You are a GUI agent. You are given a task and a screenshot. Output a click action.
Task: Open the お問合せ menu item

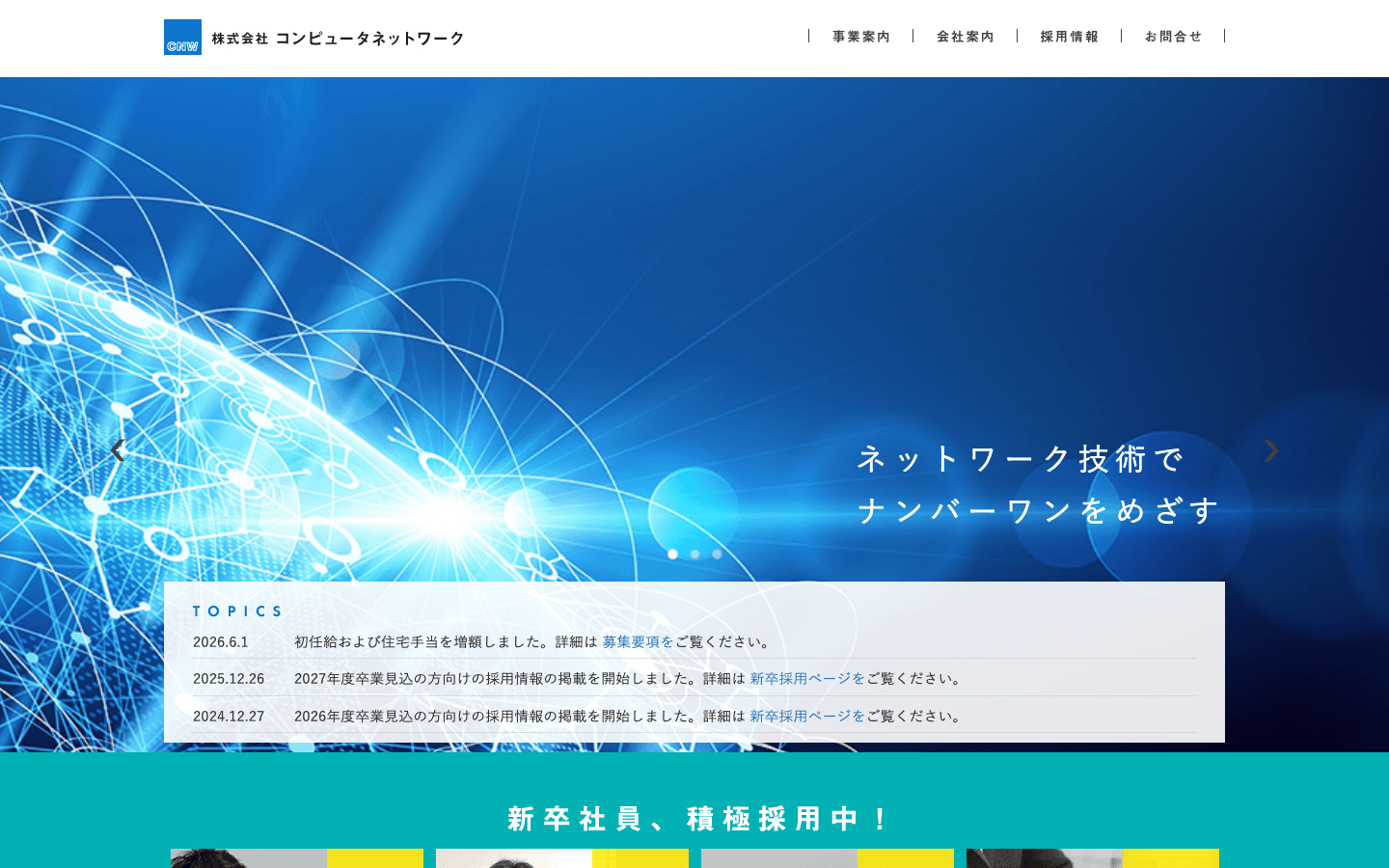1174,37
